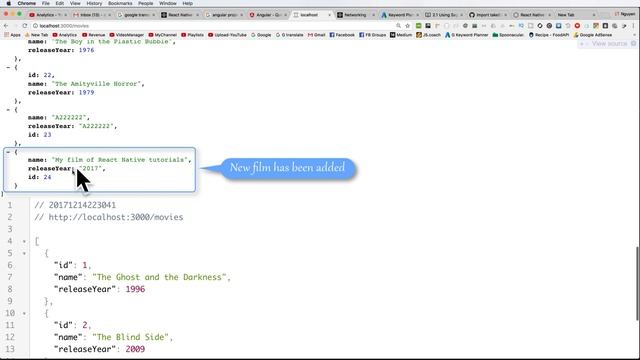Fold the array at source line 4

pyautogui.click(x=24, y=242)
